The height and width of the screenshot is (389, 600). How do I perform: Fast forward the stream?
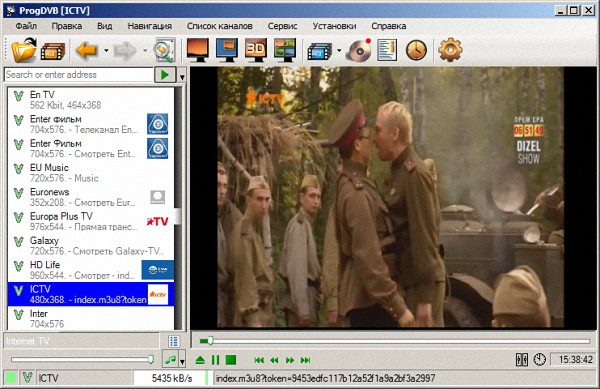290,360
